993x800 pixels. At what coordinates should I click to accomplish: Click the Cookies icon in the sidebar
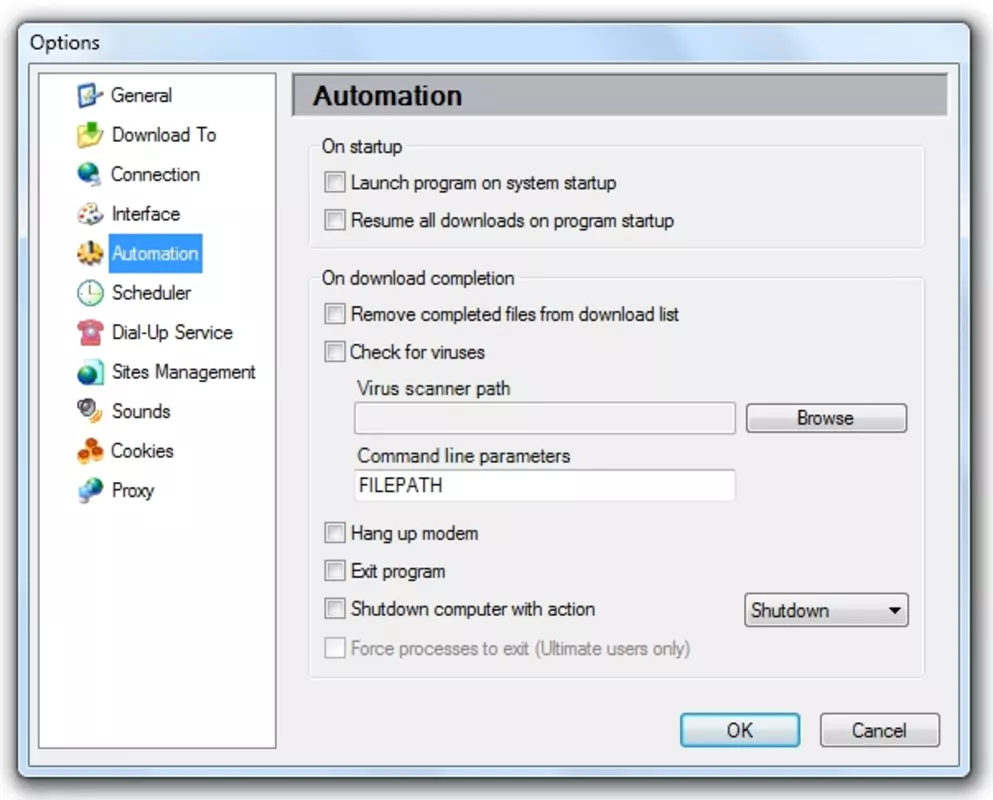tap(90, 451)
